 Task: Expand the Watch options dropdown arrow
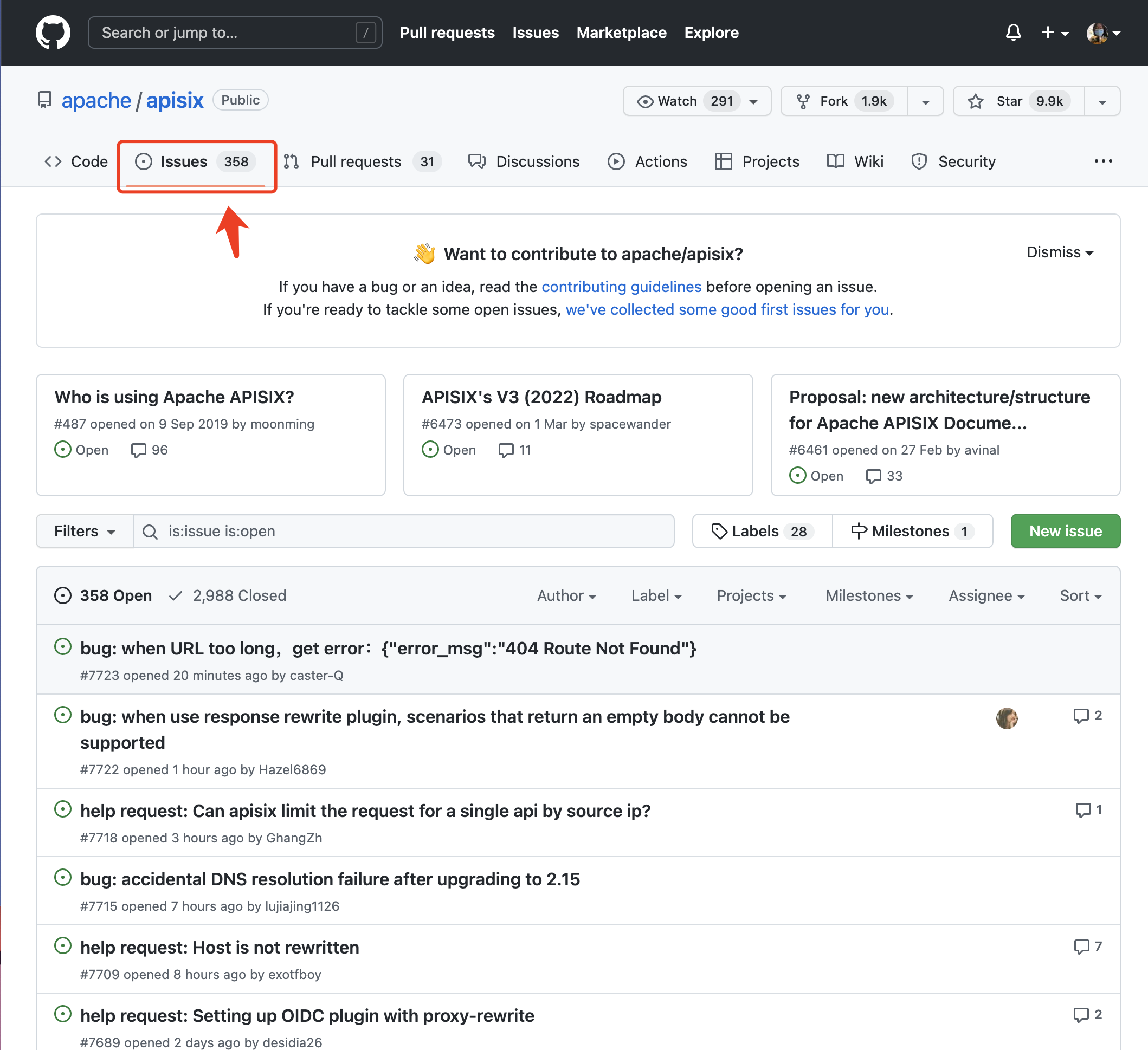pos(754,101)
